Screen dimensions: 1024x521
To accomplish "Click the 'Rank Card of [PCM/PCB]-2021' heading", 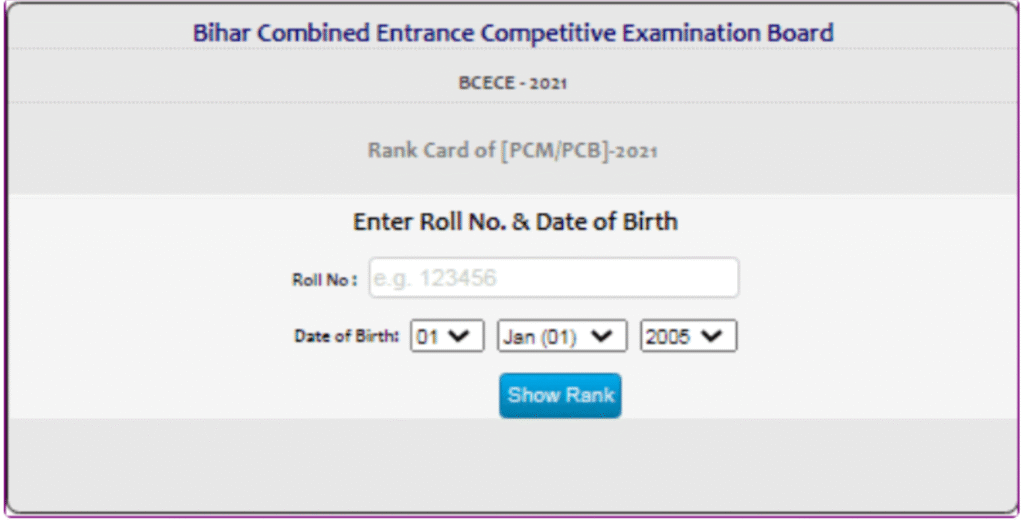I will (513, 151).
